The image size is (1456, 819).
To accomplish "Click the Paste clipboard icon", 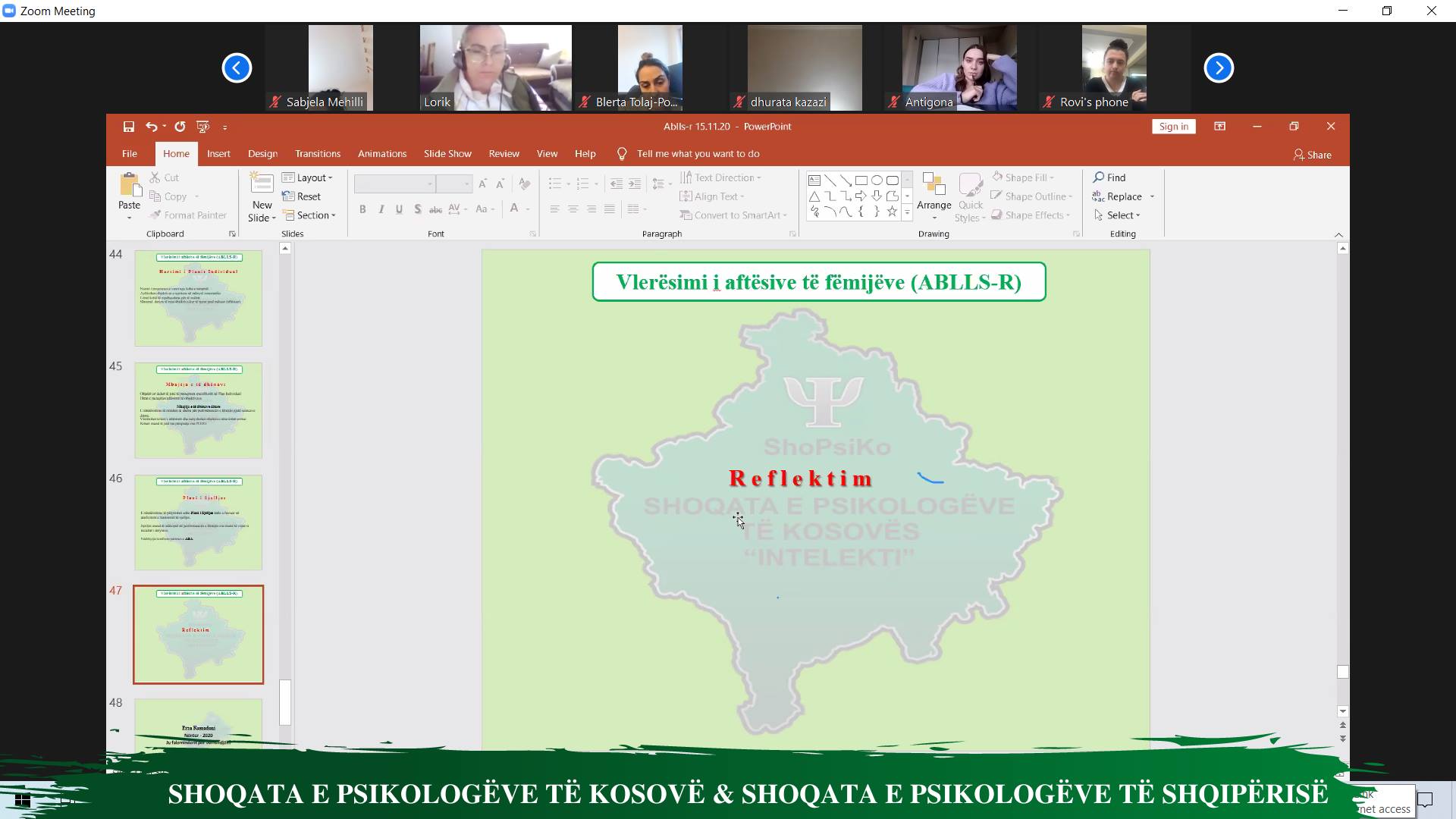I will [130, 184].
